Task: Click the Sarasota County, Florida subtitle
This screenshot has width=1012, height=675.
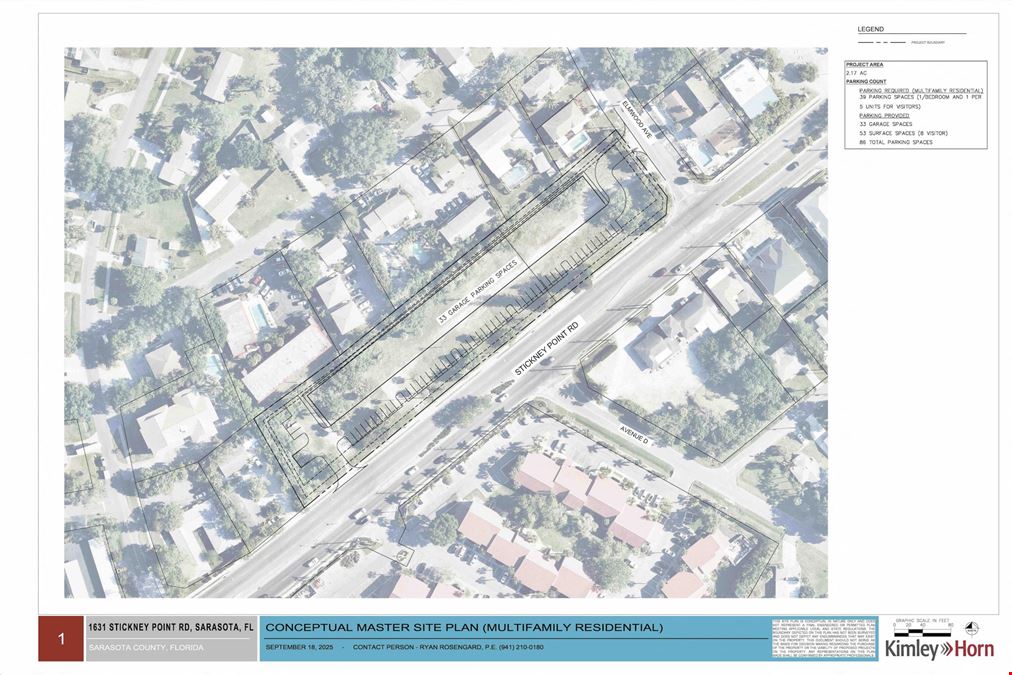Action: [x=146, y=647]
